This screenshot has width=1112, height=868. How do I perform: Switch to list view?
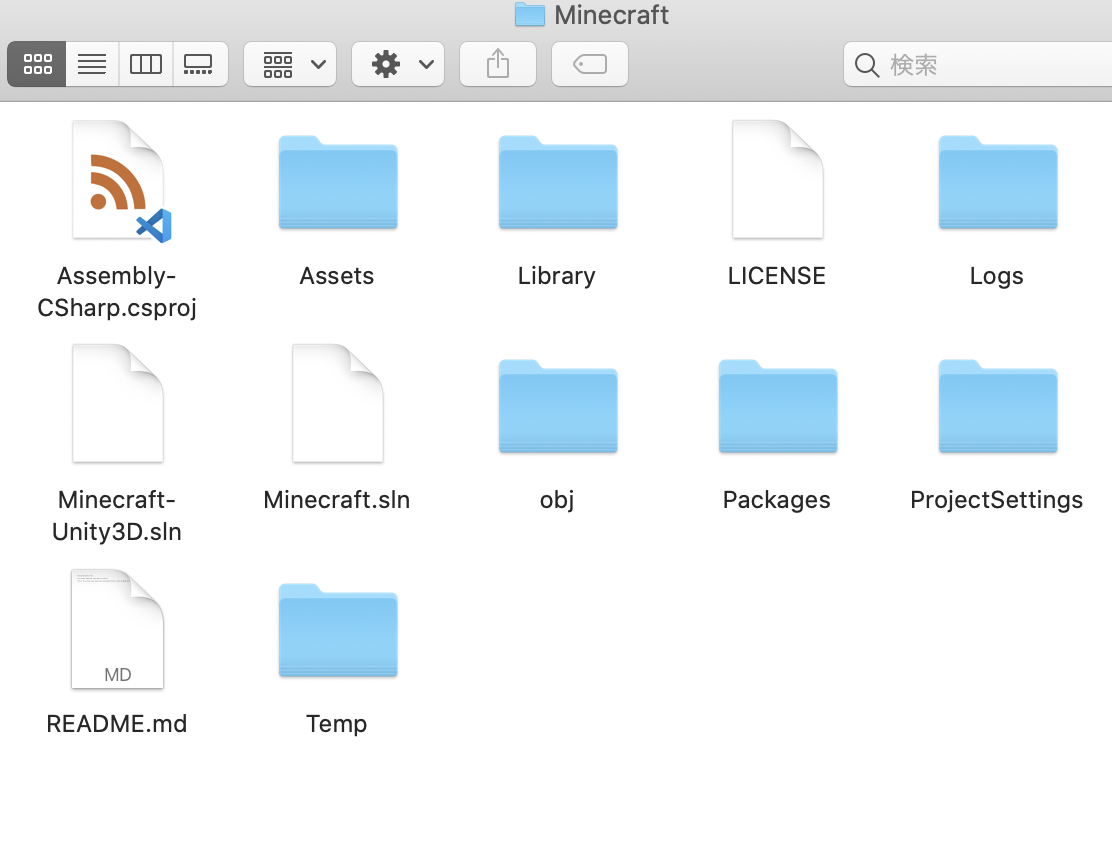(x=92, y=64)
